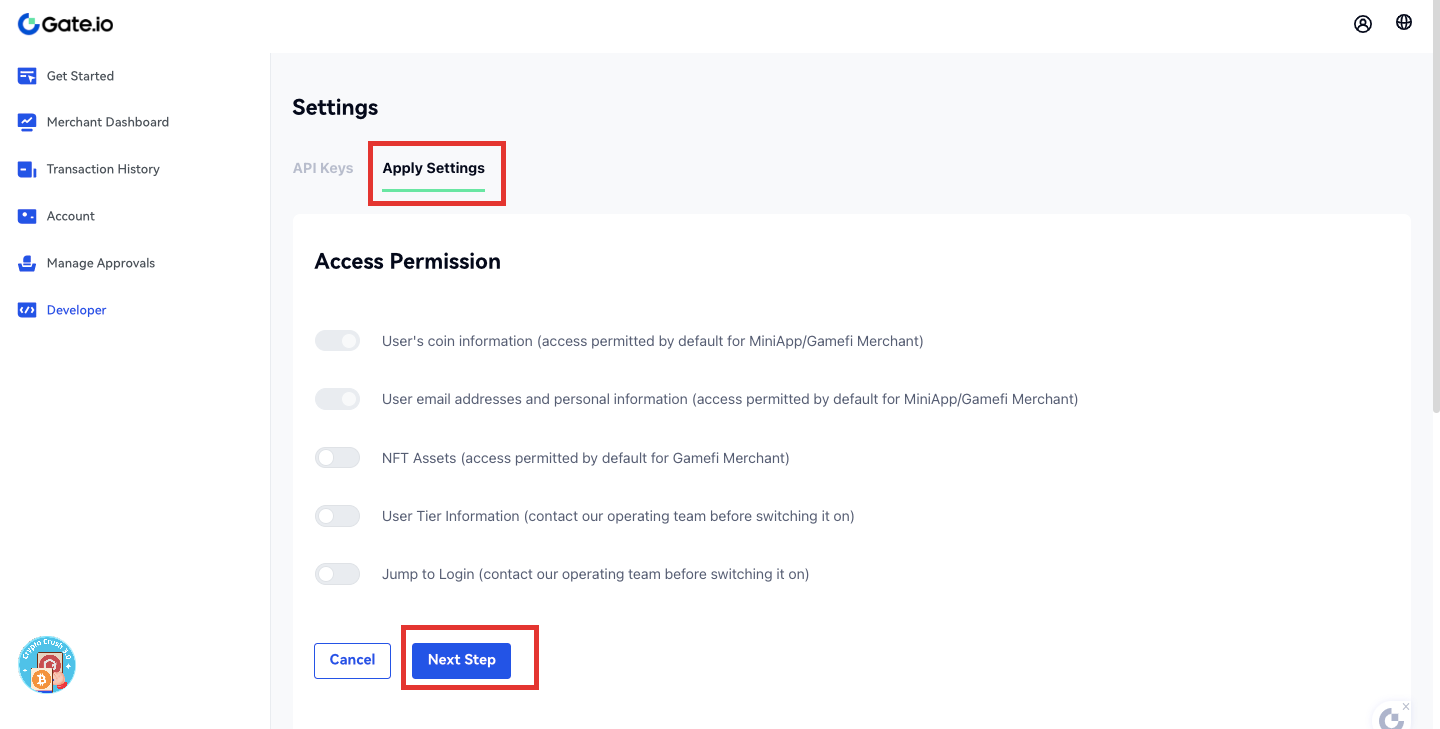The height and width of the screenshot is (729, 1440).
Task: Toggle User email addresses access switch
Action: pos(337,399)
